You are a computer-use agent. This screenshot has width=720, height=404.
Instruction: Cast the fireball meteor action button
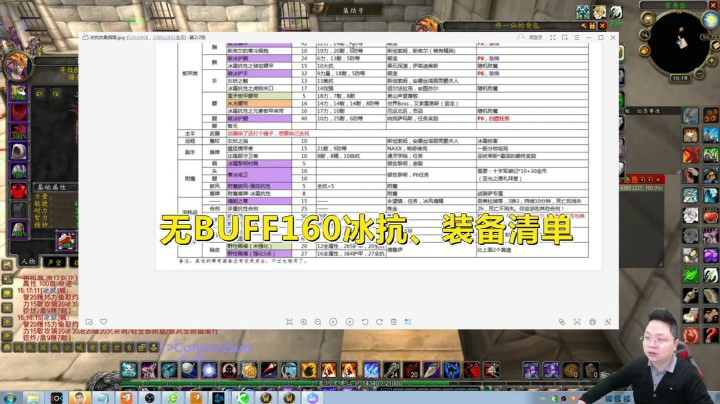coord(269,370)
